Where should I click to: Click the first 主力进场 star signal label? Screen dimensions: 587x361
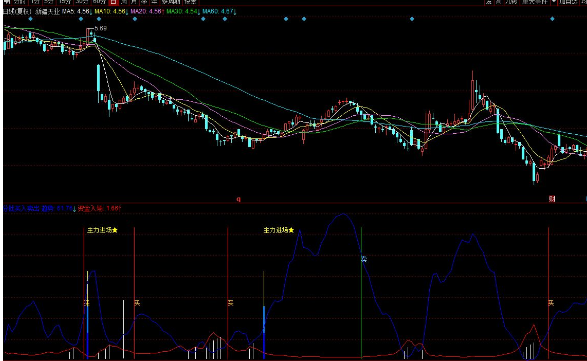[x=102, y=230]
